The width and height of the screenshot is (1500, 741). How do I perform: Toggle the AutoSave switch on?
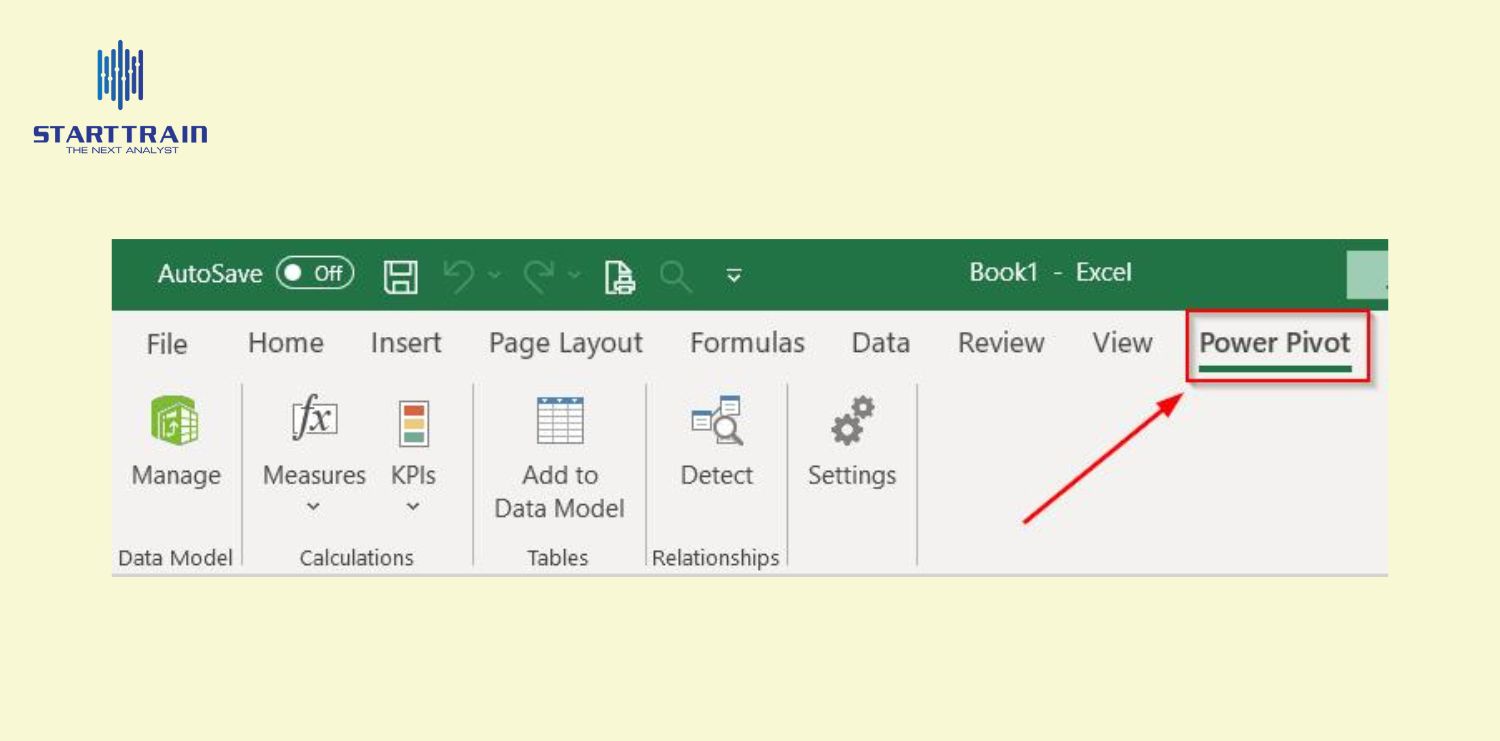tap(315, 274)
